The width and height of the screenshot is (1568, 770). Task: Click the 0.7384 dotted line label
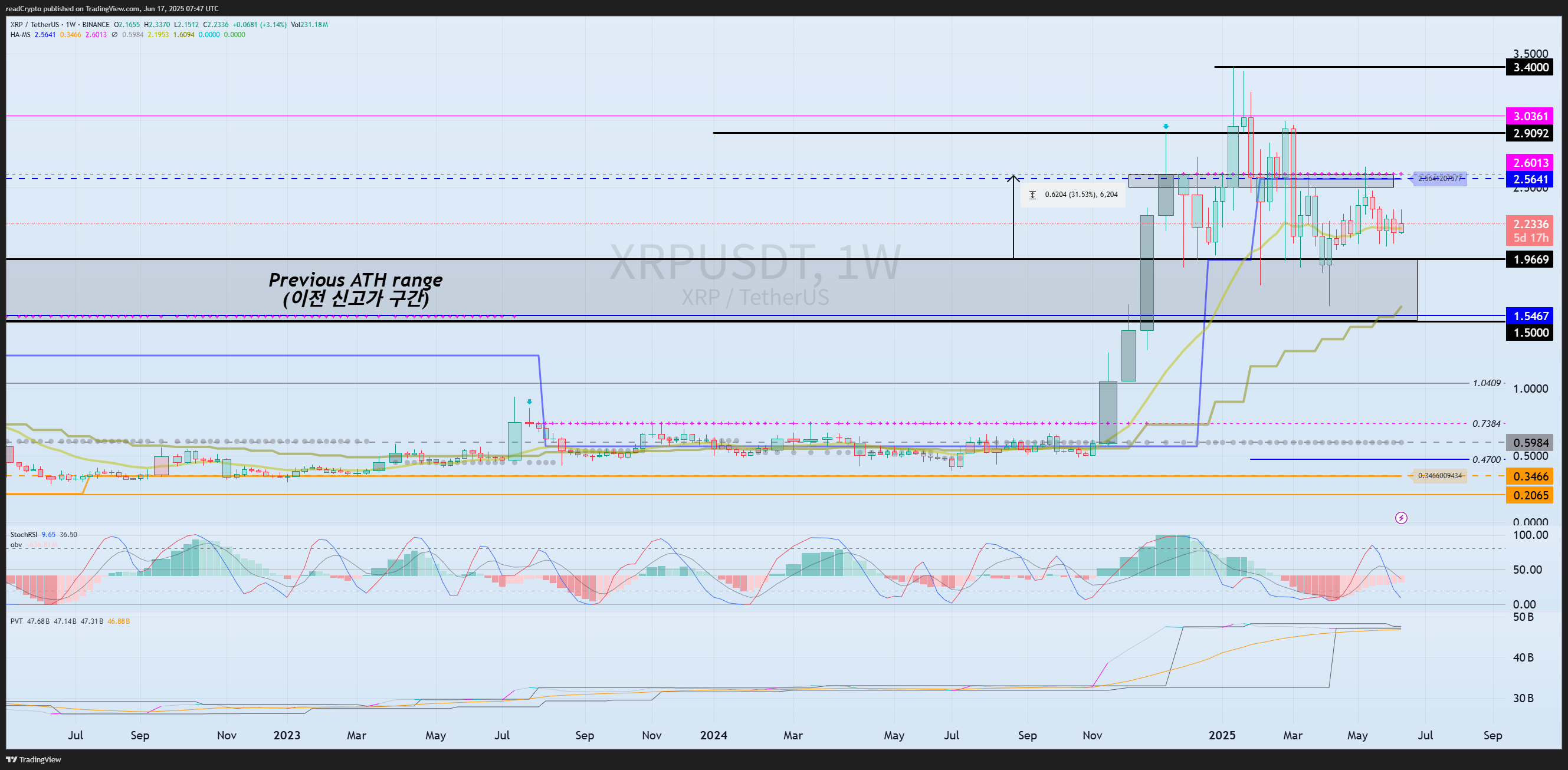click(x=1487, y=423)
